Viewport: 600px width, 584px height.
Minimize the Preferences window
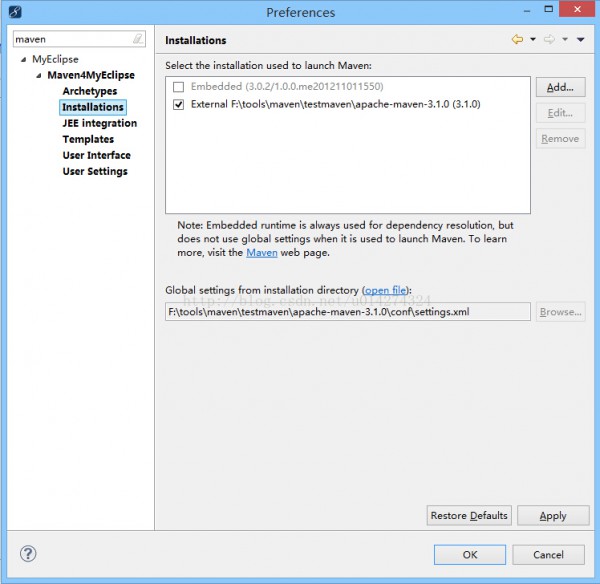pos(527,10)
